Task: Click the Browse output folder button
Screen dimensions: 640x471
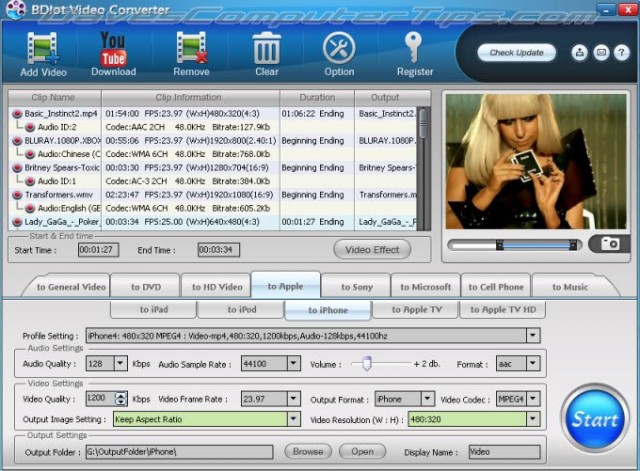Action: [308, 451]
